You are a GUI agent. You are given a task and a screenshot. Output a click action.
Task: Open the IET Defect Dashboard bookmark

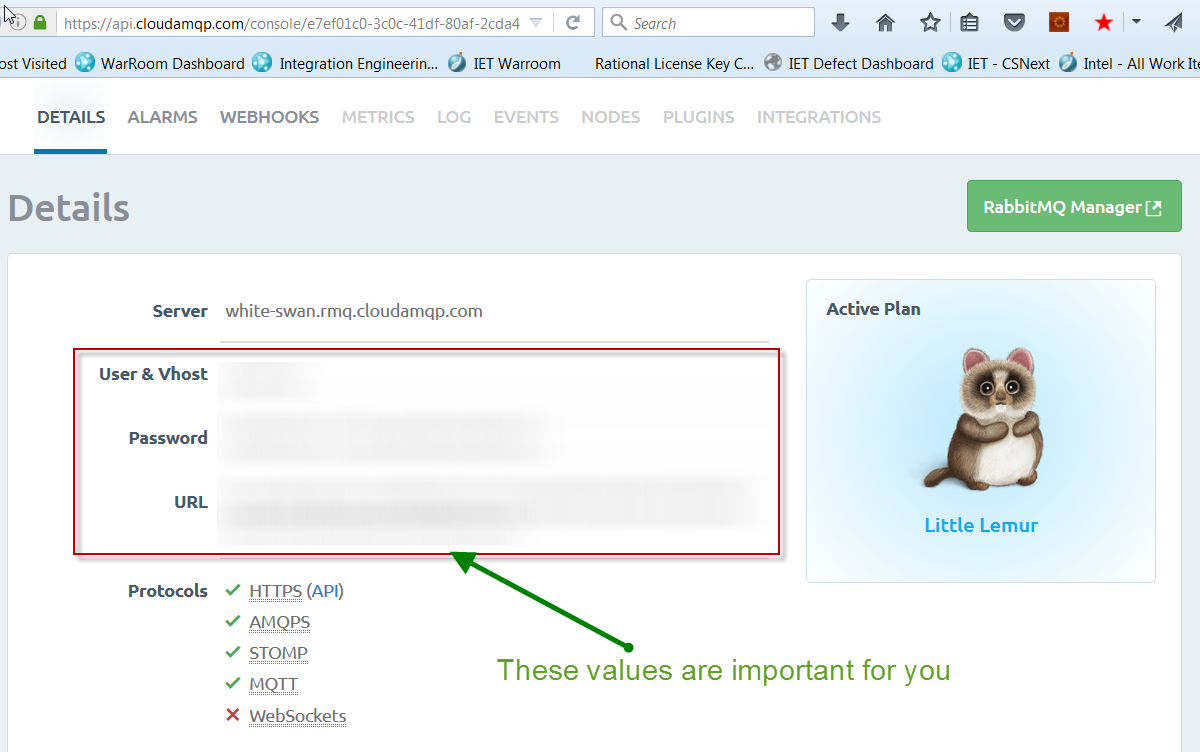click(x=848, y=63)
